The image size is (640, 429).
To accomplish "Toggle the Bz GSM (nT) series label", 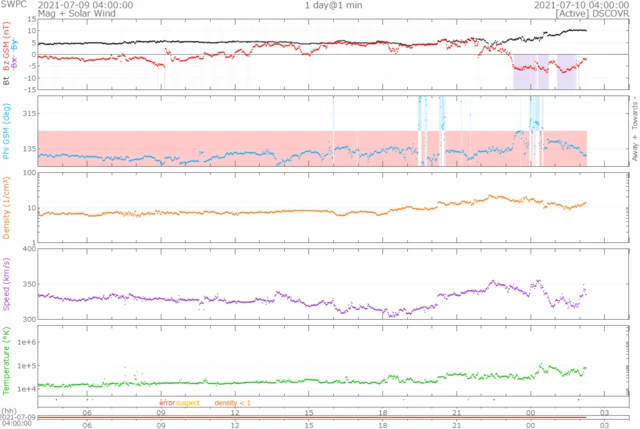I will [x=6, y=47].
